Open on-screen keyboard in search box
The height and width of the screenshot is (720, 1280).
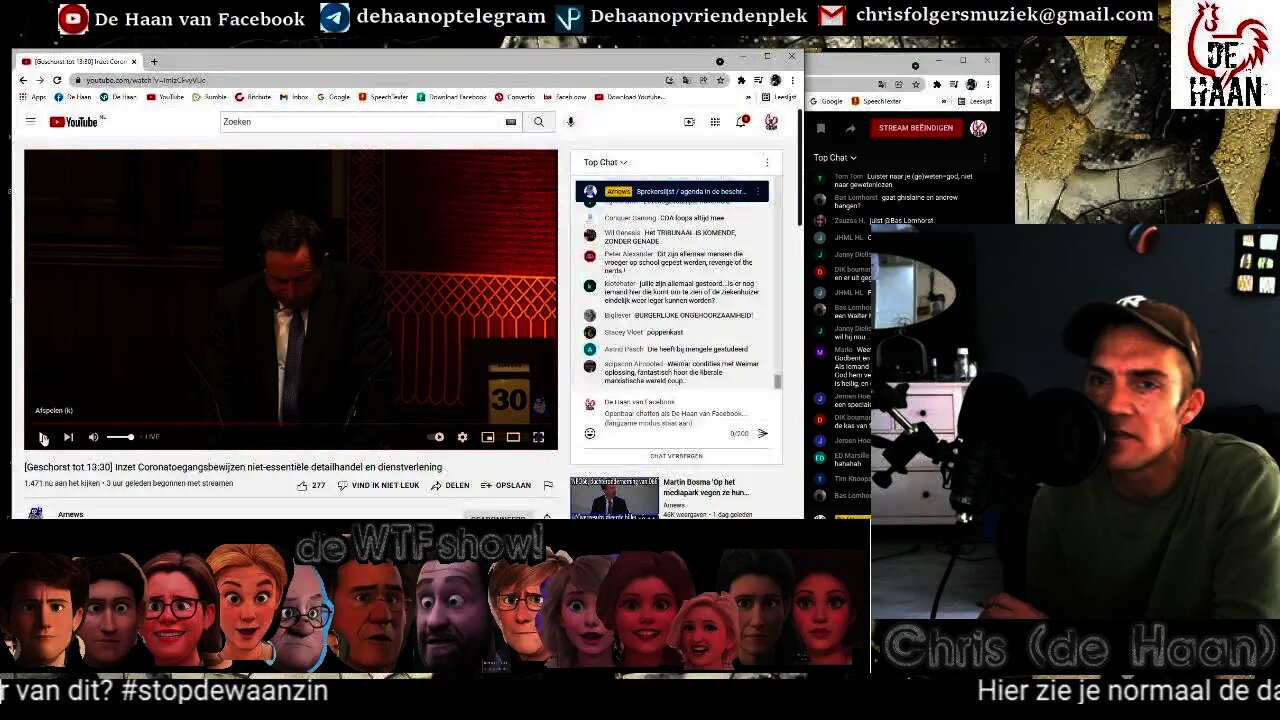click(510, 122)
